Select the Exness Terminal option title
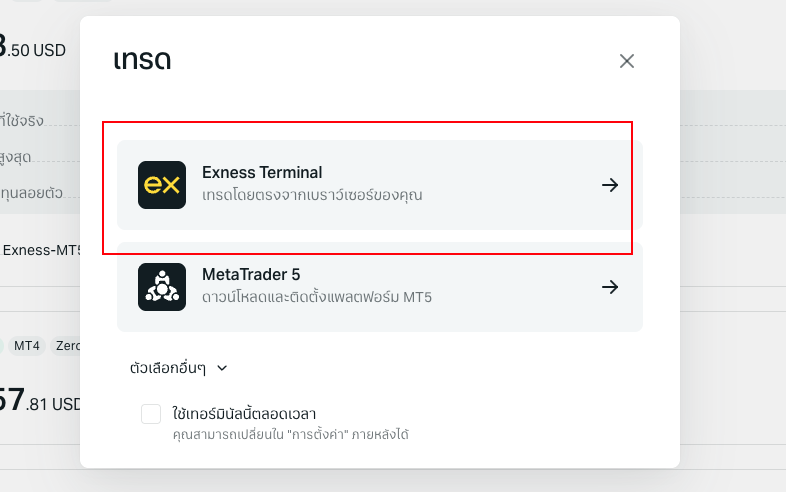Screen dimensions: 786x492 262,173
